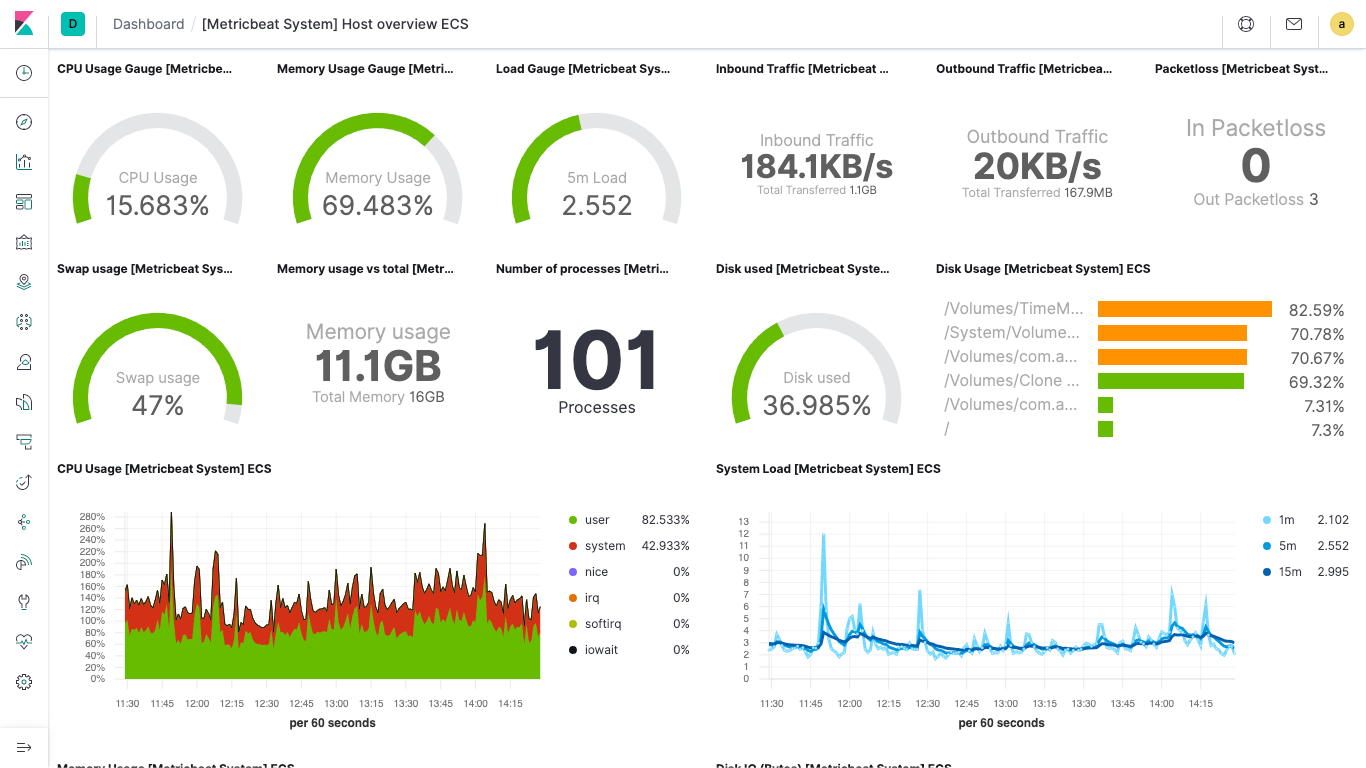Click the 2.552 5m Load gauge value
Screen dimensions: 1366x768
click(597, 206)
